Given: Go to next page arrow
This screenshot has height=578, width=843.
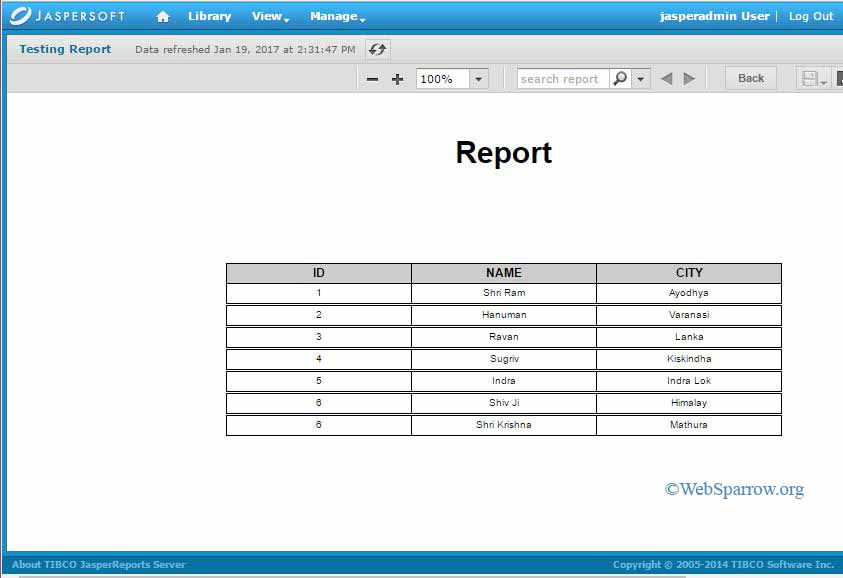Looking at the screenshot, I should click(689, 78).
